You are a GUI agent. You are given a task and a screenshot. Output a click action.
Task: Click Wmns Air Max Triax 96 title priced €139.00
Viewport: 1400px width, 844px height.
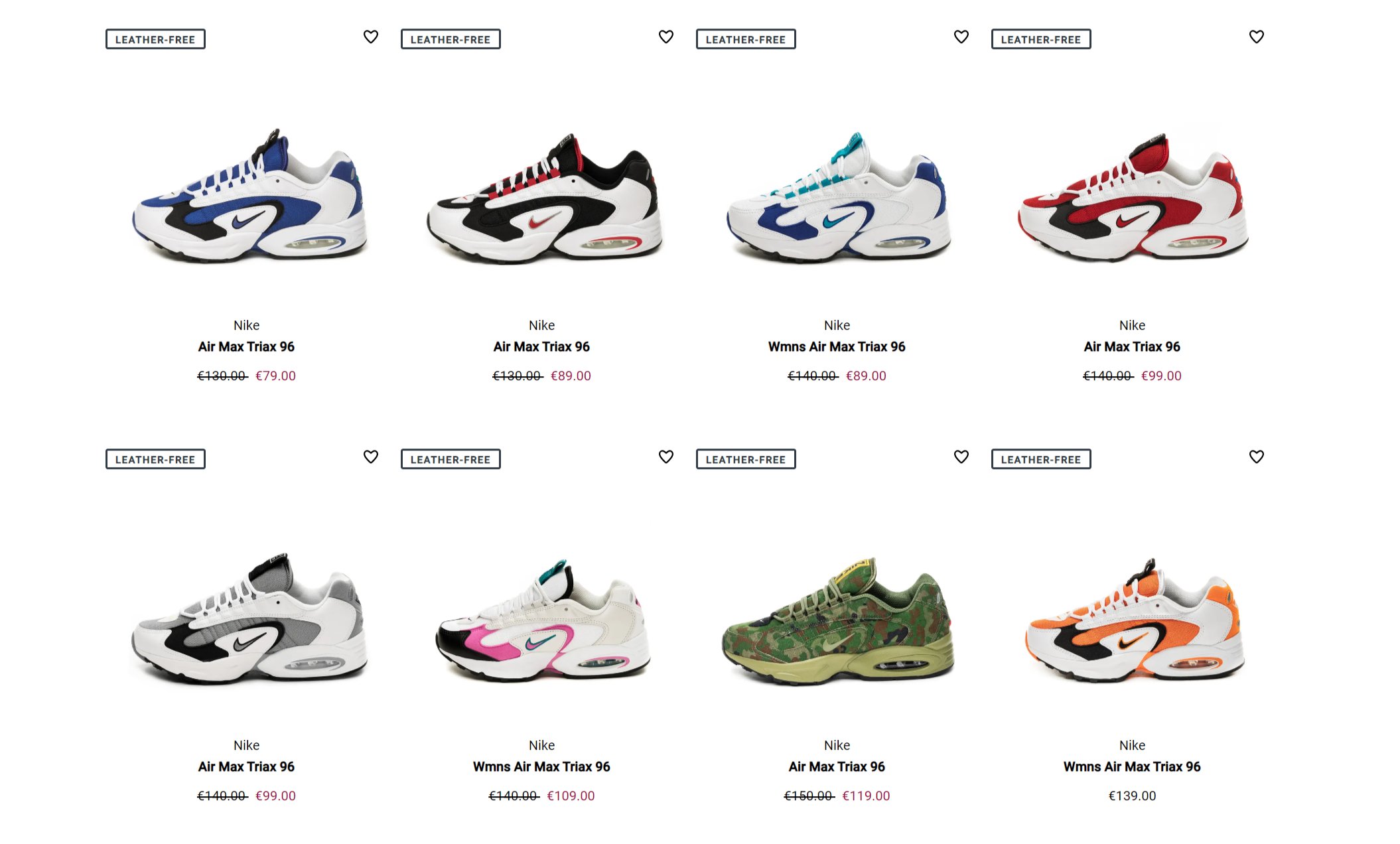pos(1132,767)
